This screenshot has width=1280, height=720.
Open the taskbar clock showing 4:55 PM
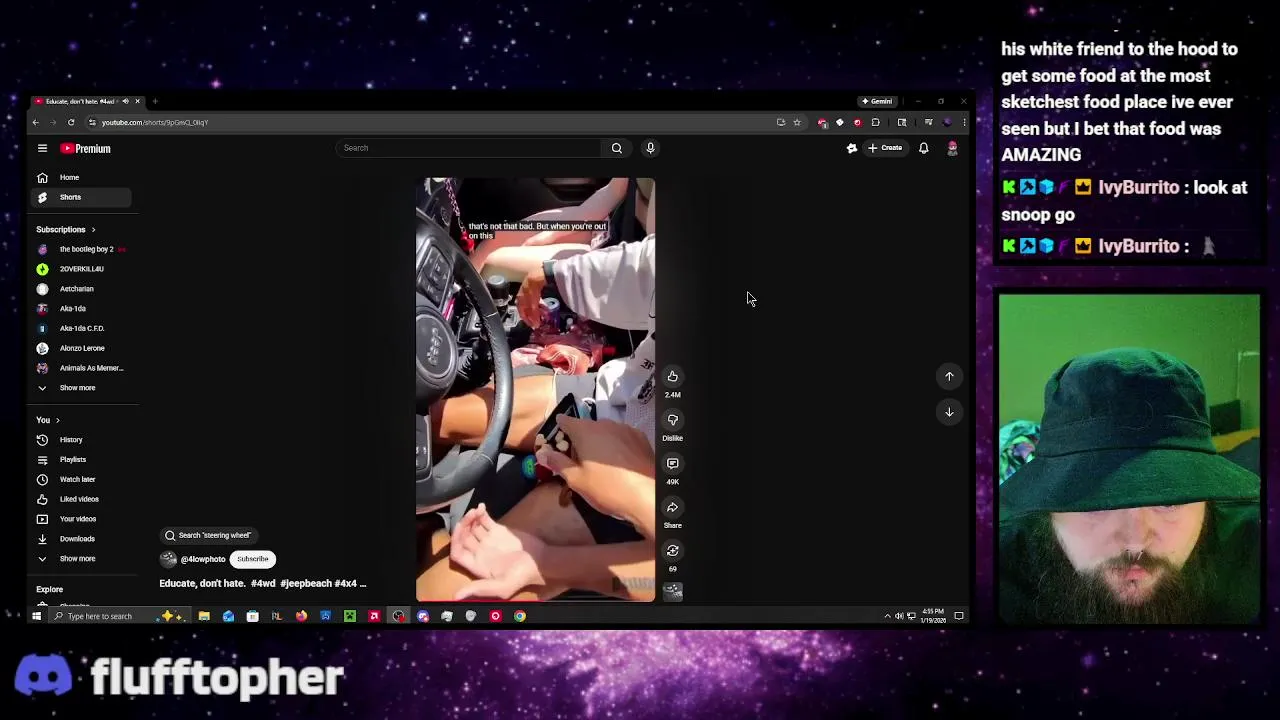(x=933, y=616)
